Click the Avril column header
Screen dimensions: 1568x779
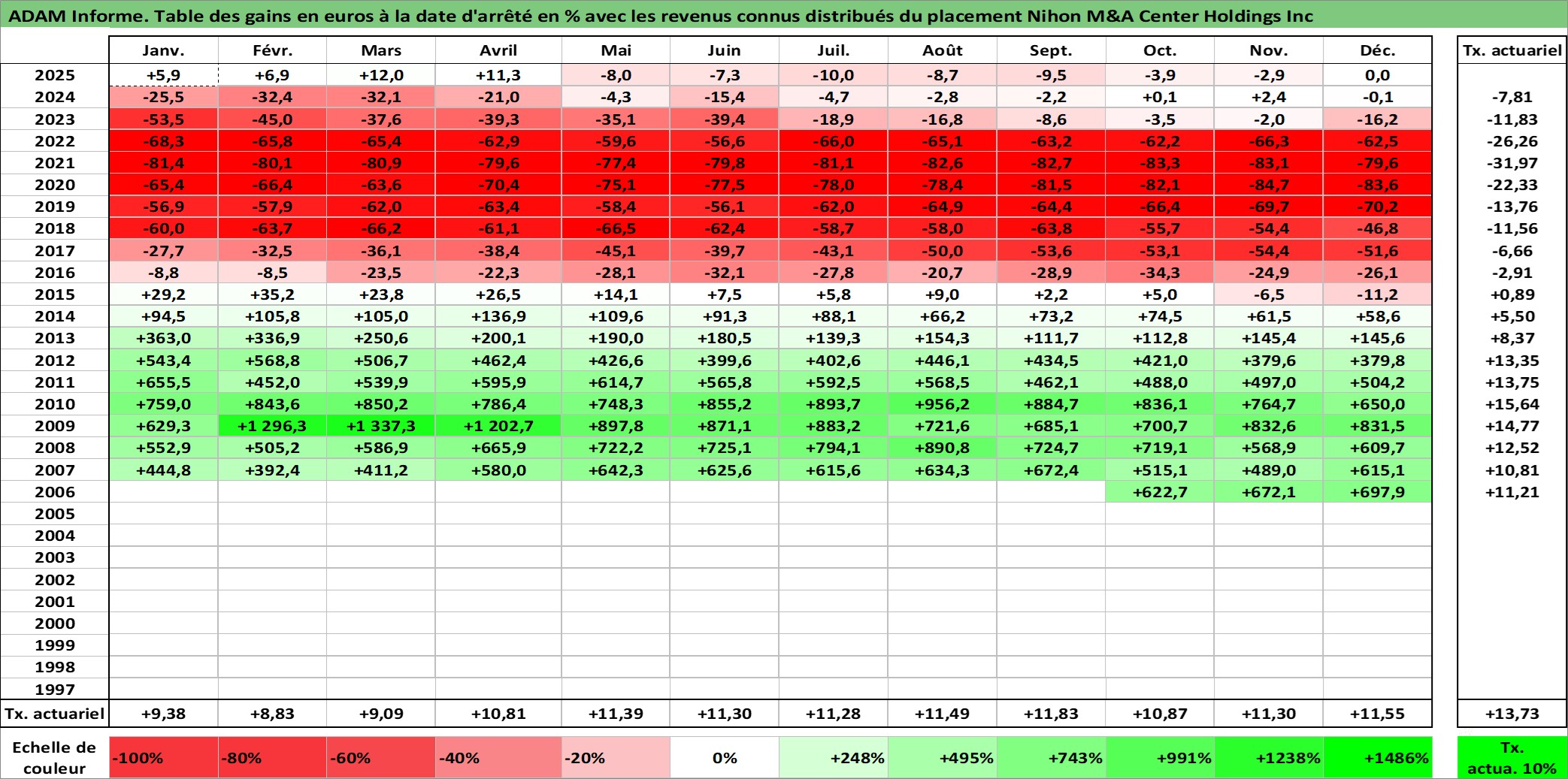click(498, 50)
